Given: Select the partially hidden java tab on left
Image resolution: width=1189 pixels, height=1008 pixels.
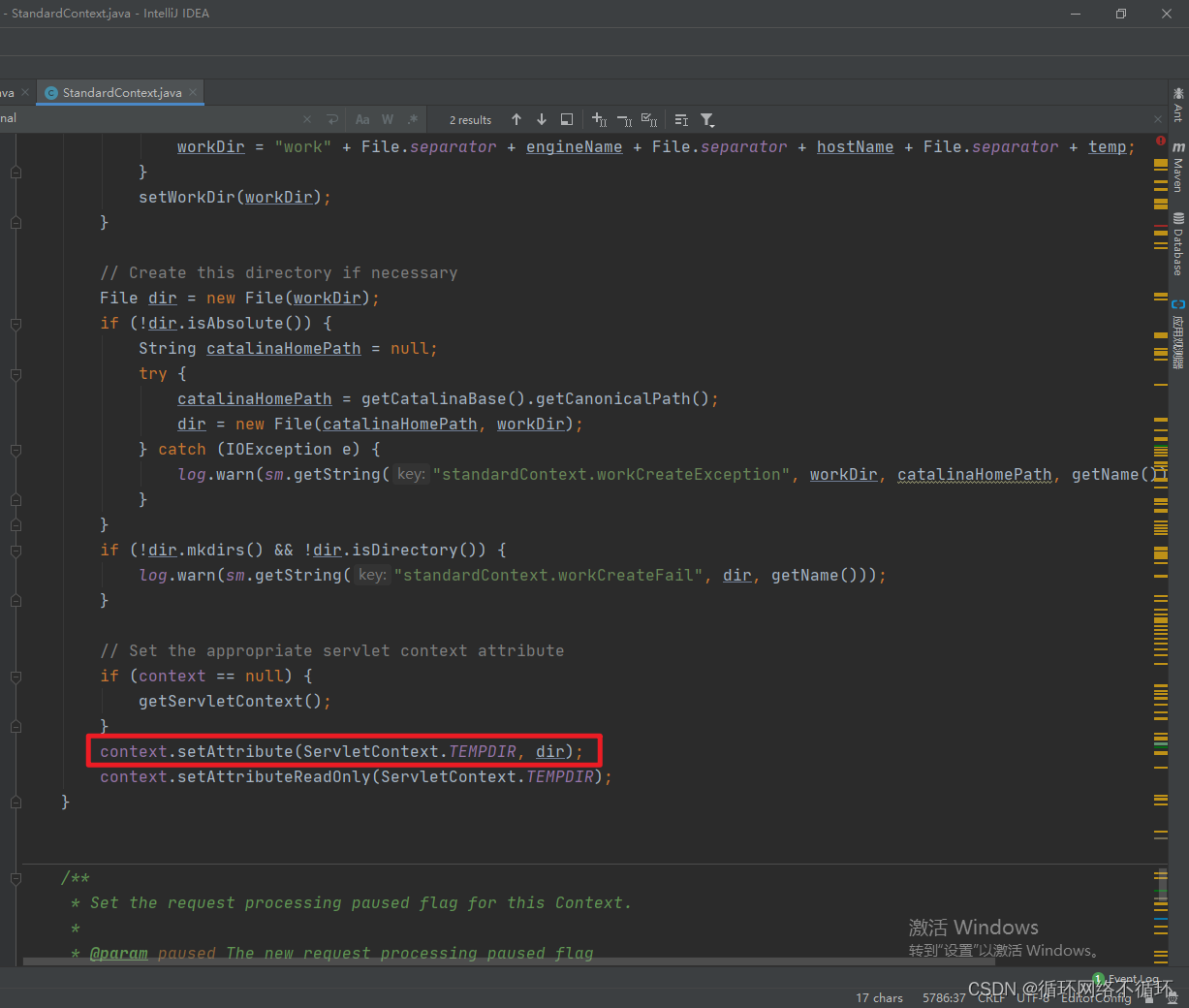Looking at the screenshot, I should coord(10,92).
